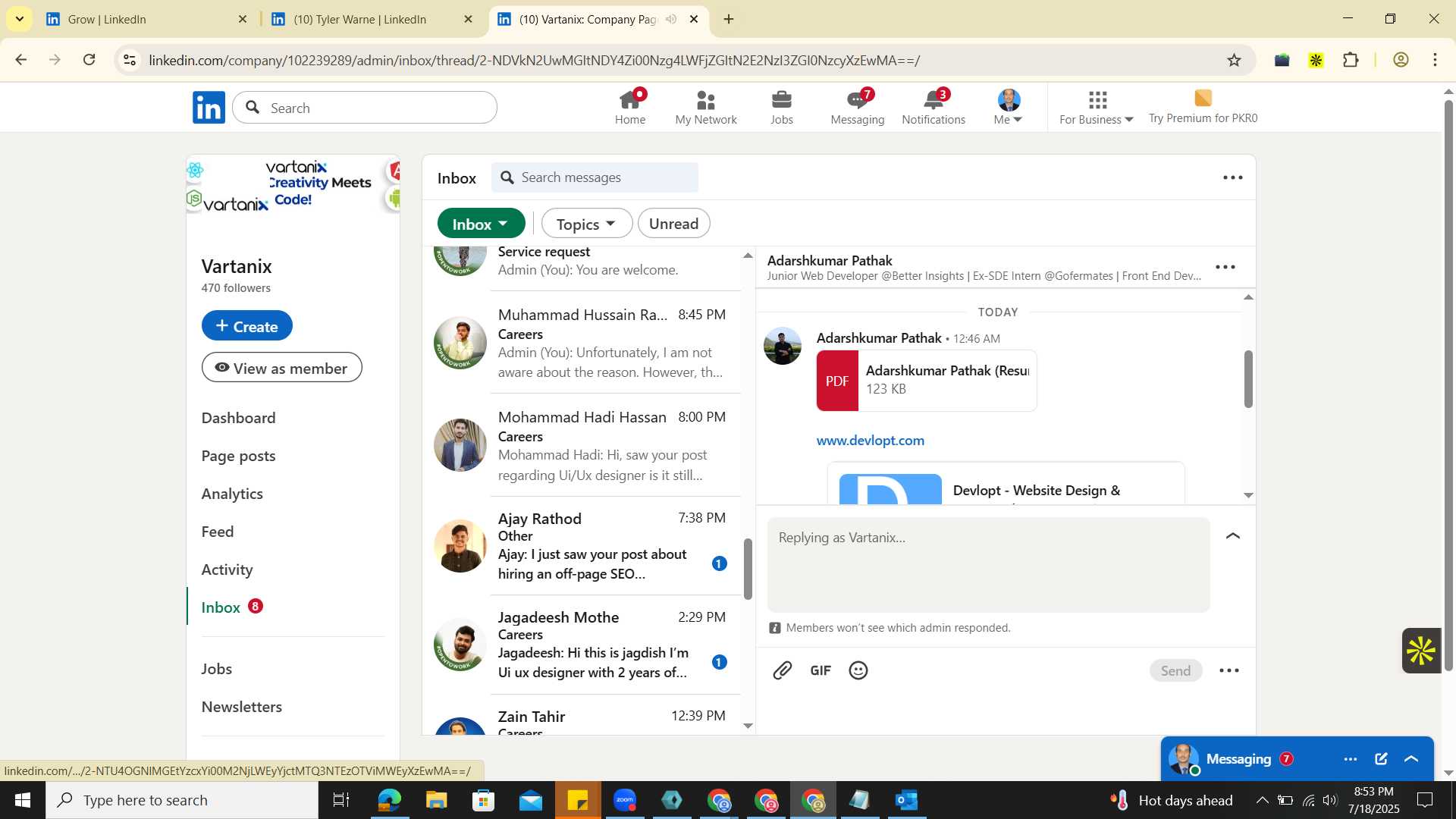The image size is (1456, 819).
Task: Toggle Unread messages filter
Action: tap(673, 224)
